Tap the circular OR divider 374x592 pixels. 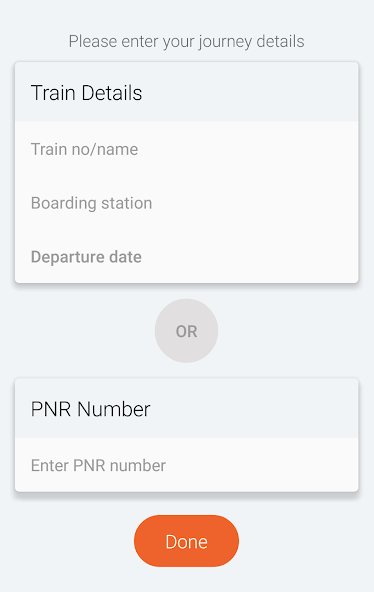(186, 331)
